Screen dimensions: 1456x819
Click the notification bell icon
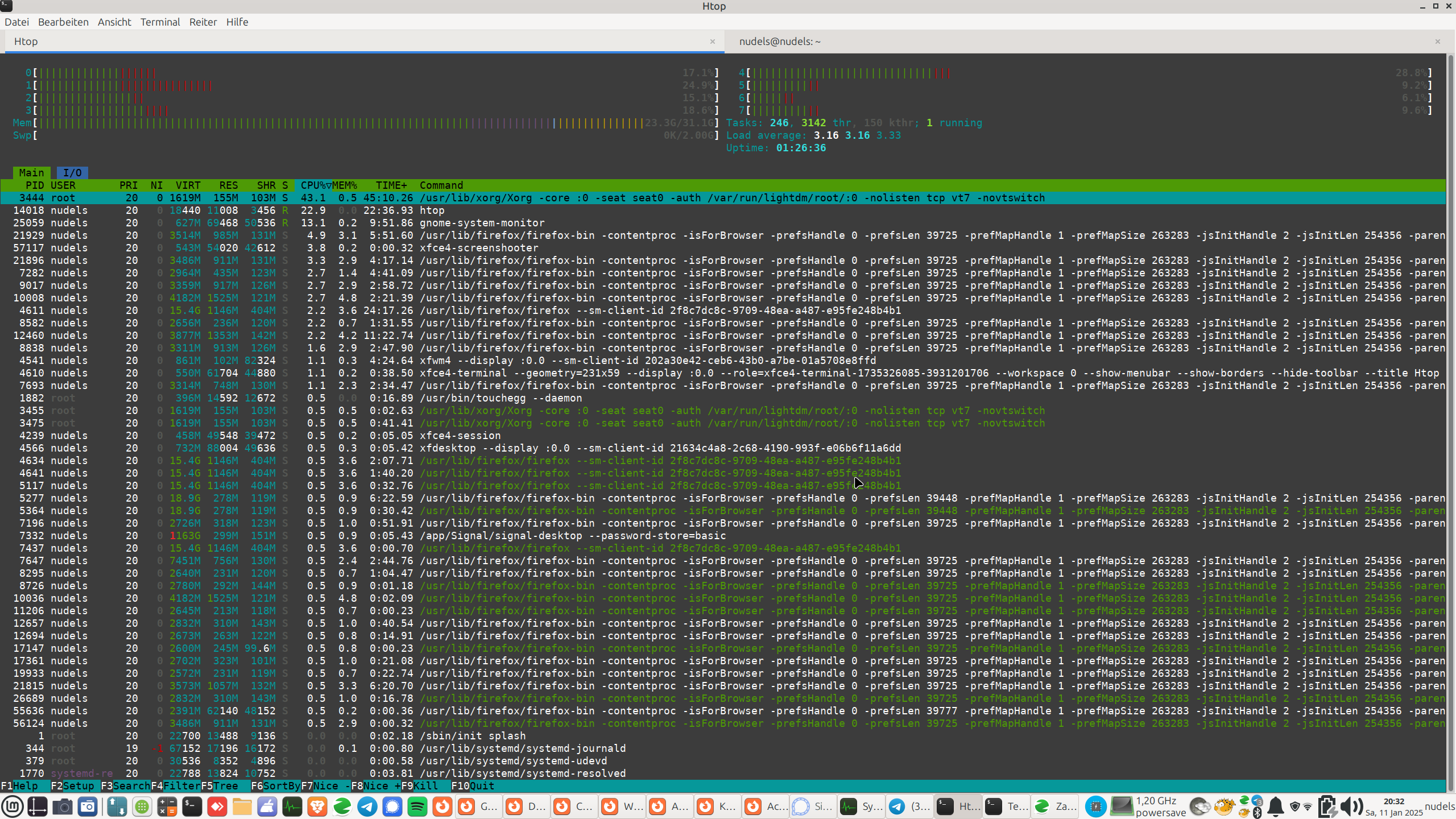coord(1276,806)
